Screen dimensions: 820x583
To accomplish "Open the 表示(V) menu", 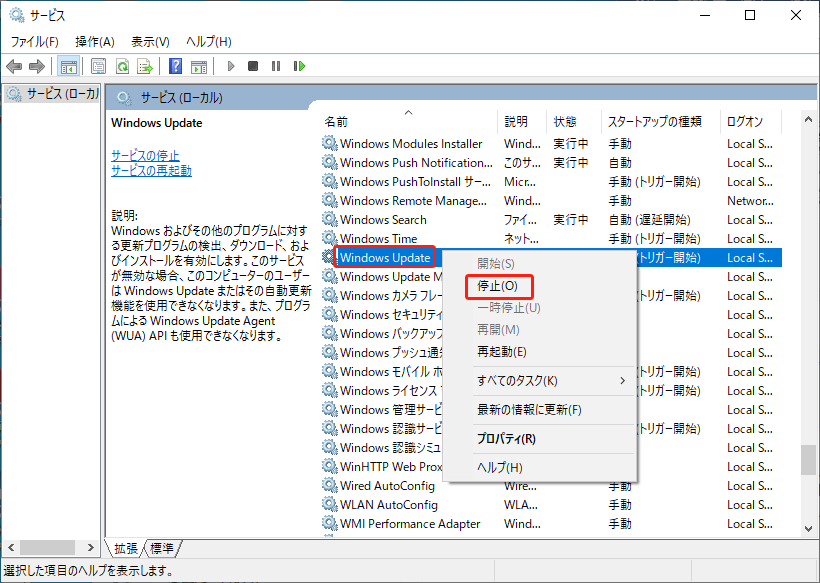I will coord(150,41).
